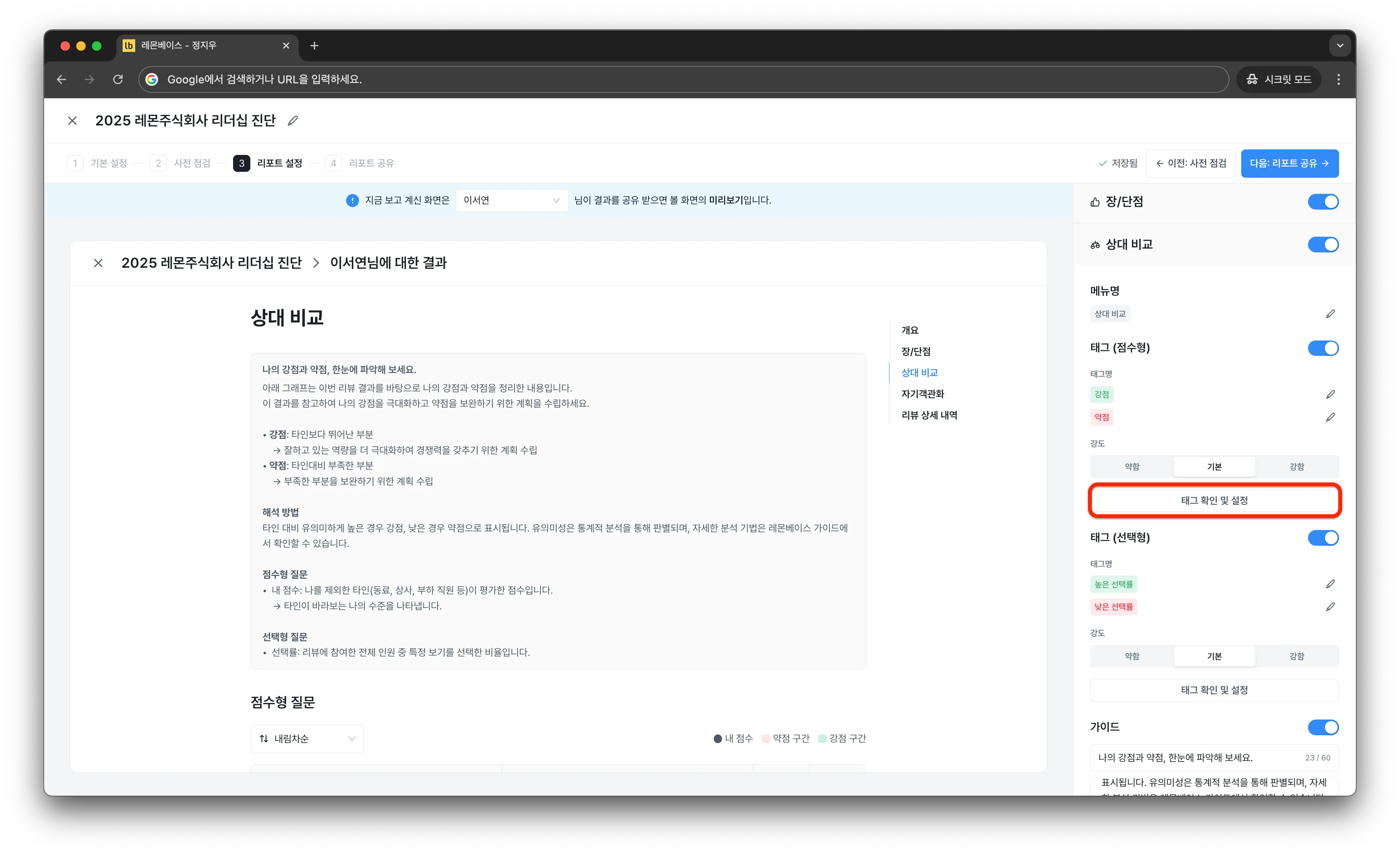Set 점수형 tag strength to 강함
The width and height of the screenshot is (1400, 854).
(1297, 467)
